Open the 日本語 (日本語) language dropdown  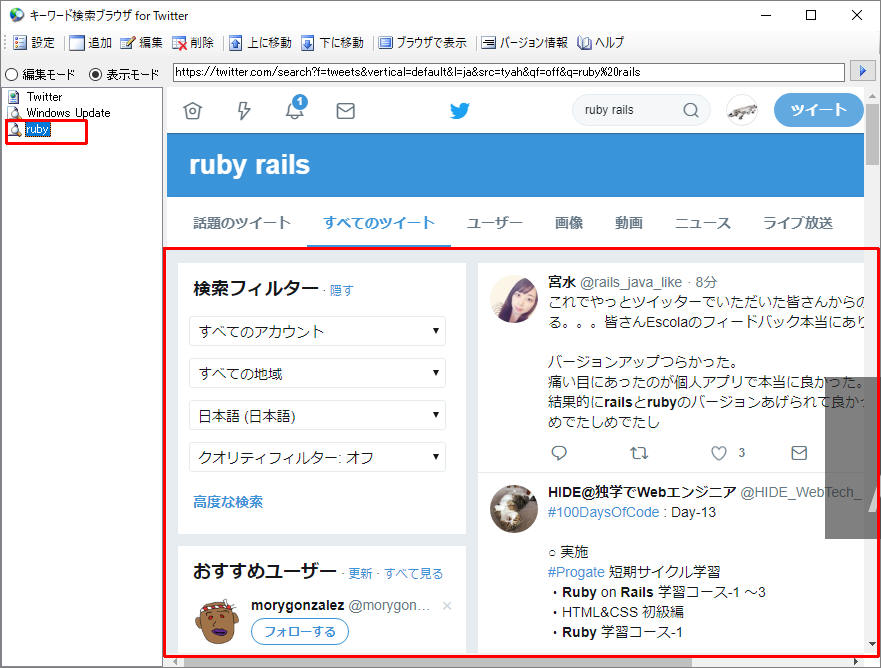click(x=317, y=415)
